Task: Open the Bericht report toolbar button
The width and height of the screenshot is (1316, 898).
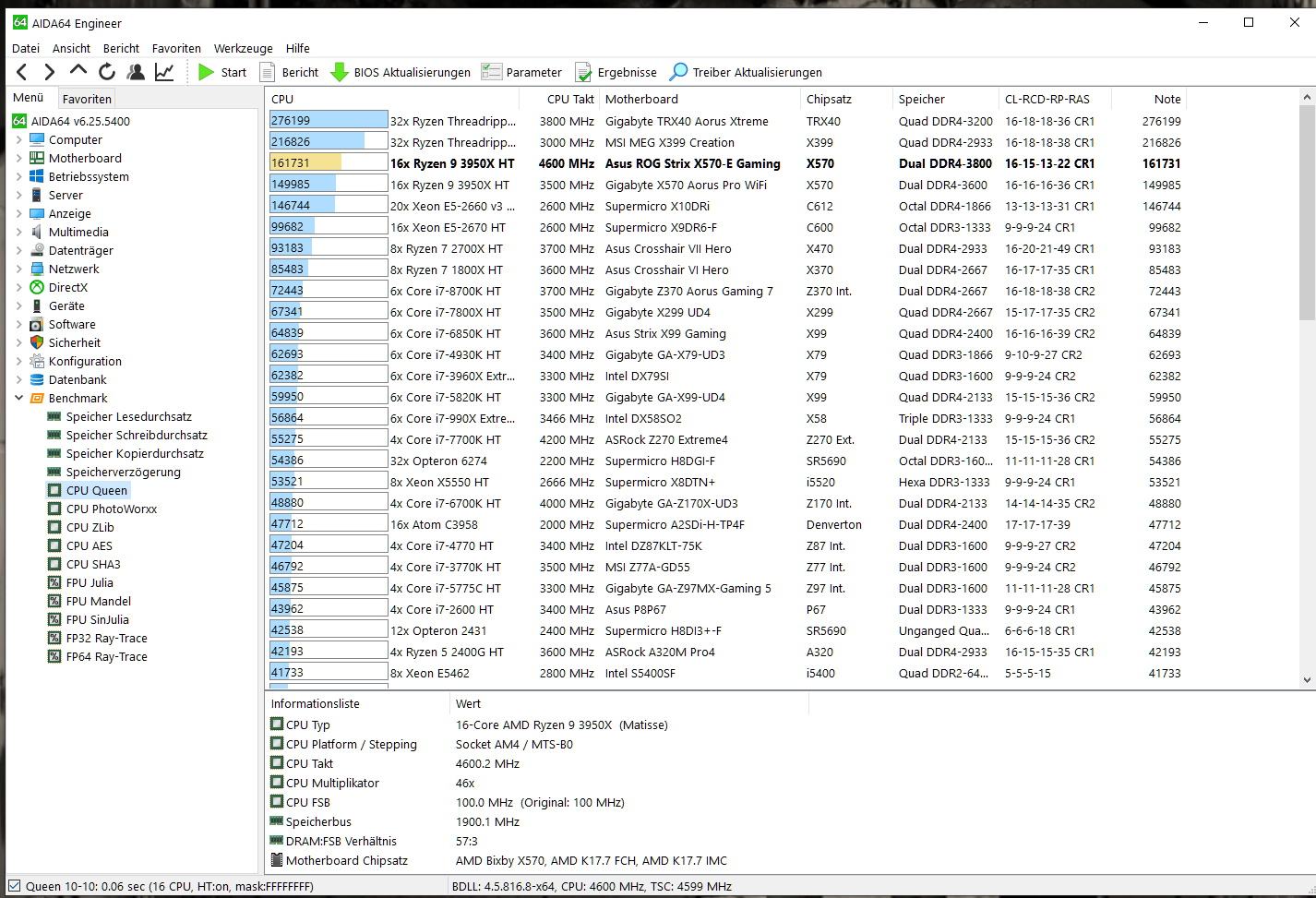Action: click(x=289, y=72)
